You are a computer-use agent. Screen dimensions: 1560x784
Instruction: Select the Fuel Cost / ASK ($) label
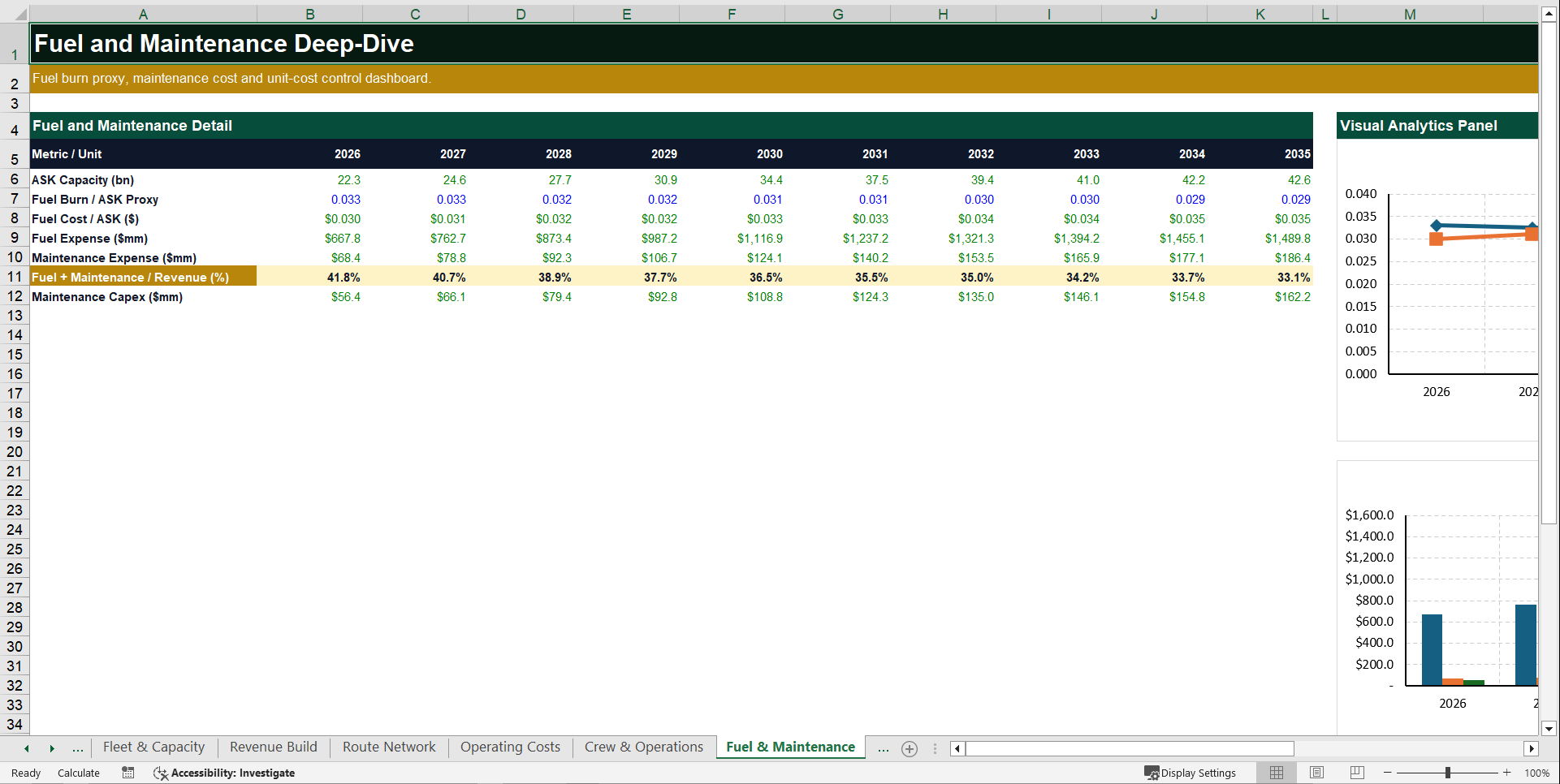click(x=143, y=219)
